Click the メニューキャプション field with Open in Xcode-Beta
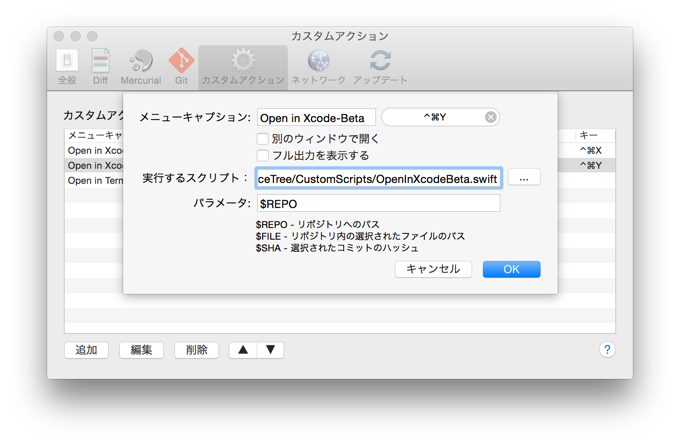Viewport: 680px width, 446px height. pos(316,118)
